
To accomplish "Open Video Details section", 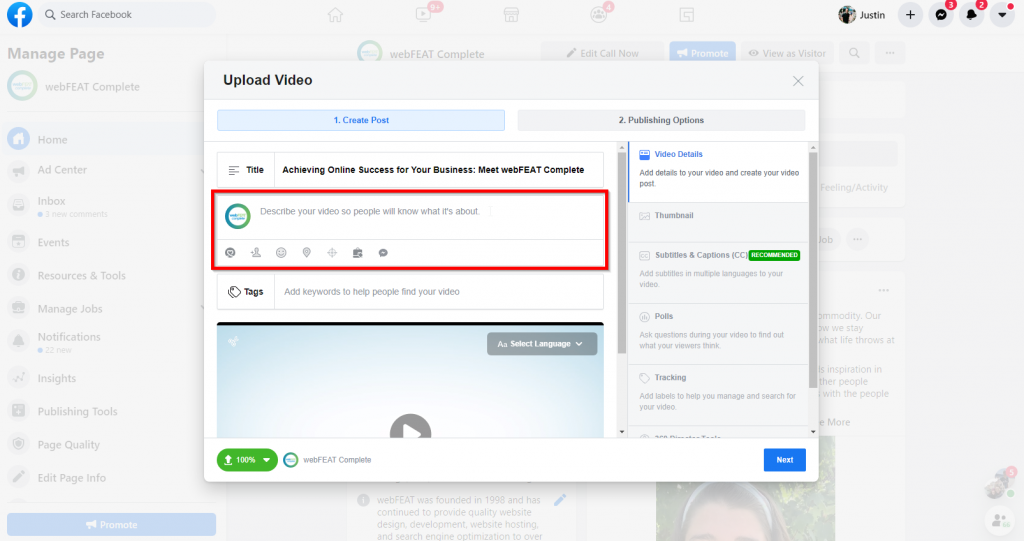I will point(718,172).
